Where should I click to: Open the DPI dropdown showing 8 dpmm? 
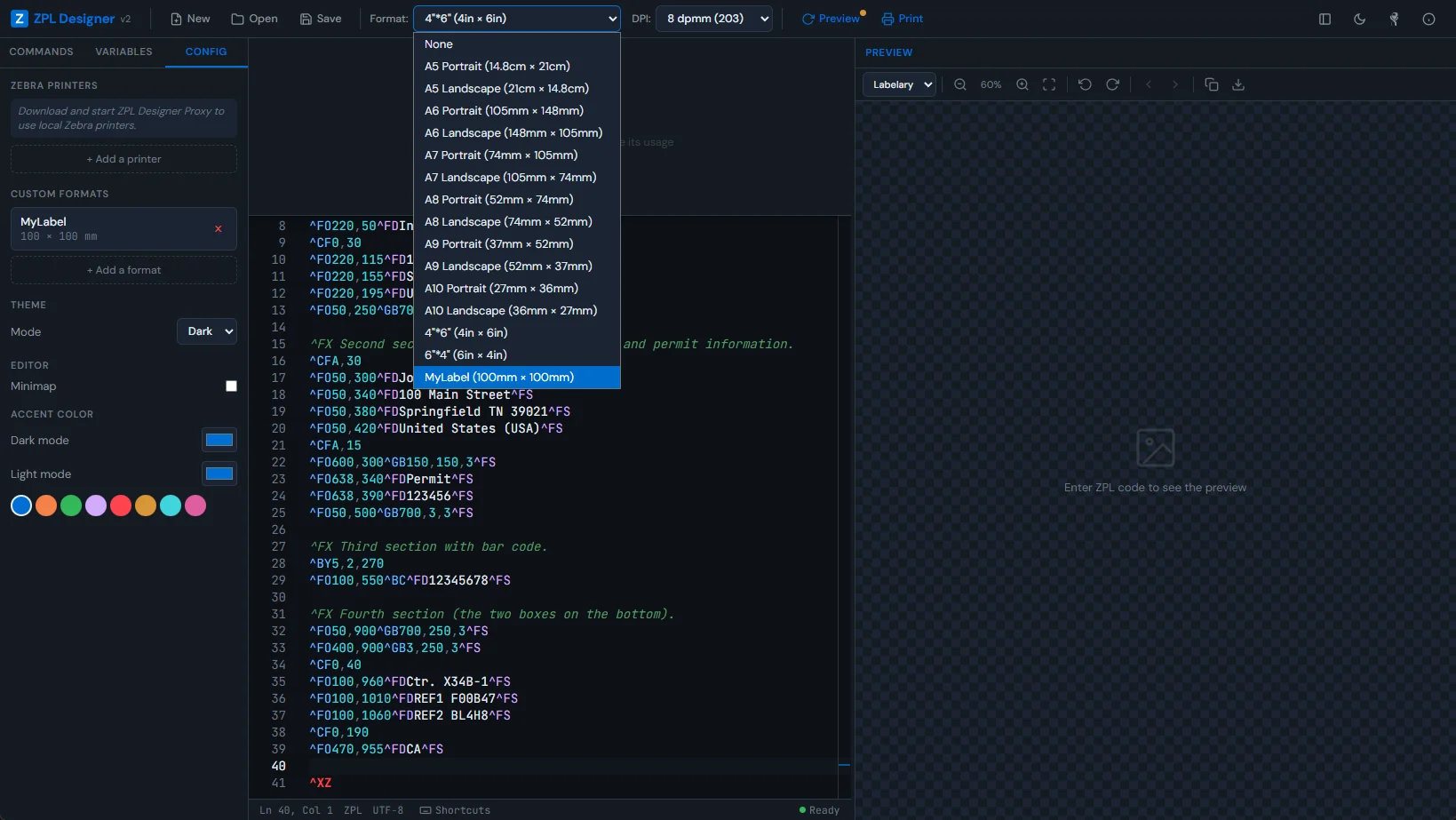[713, 19]
